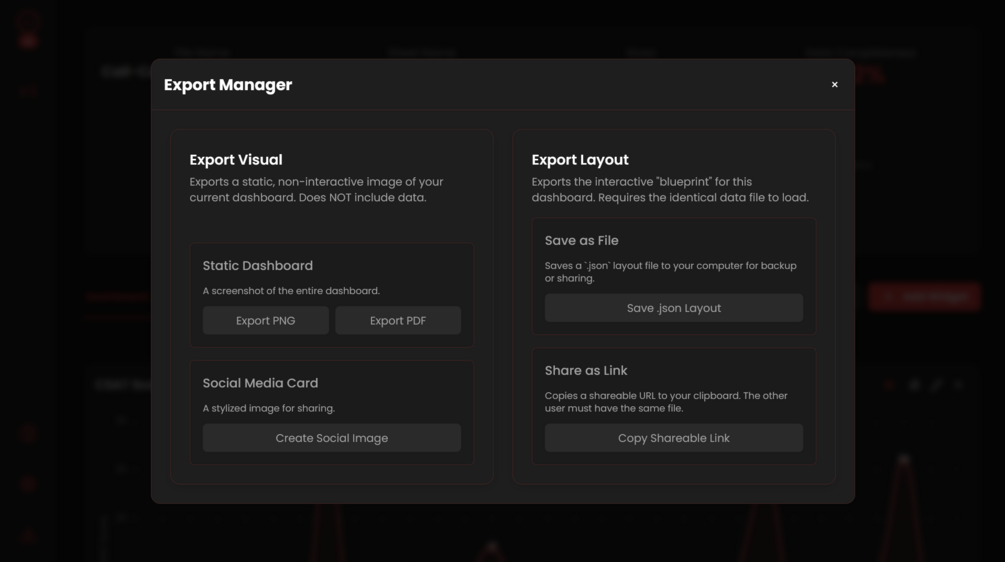Click the dimmed red button behind the dialog
The width and height of the screenshot is (1005, 562).
(924, 296)
